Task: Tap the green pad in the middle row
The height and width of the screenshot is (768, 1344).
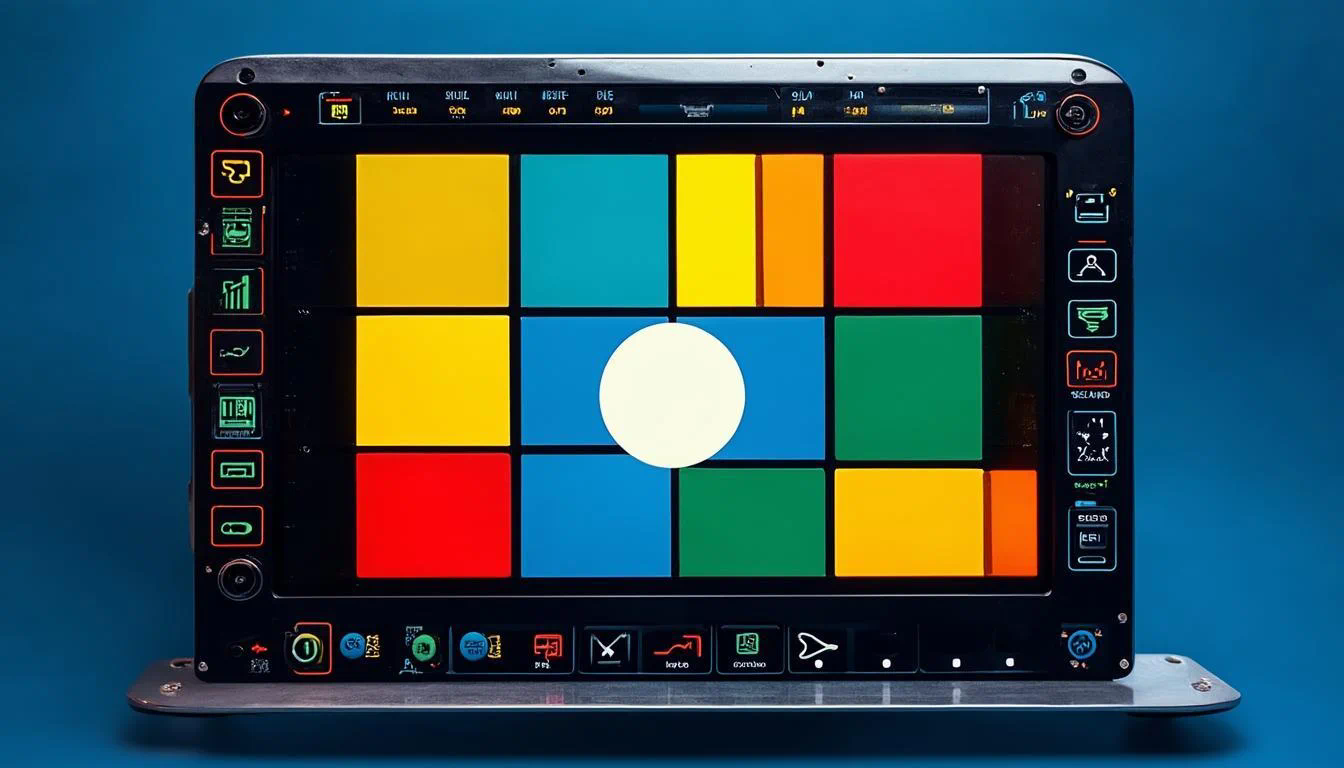Action: coord(908,387)
